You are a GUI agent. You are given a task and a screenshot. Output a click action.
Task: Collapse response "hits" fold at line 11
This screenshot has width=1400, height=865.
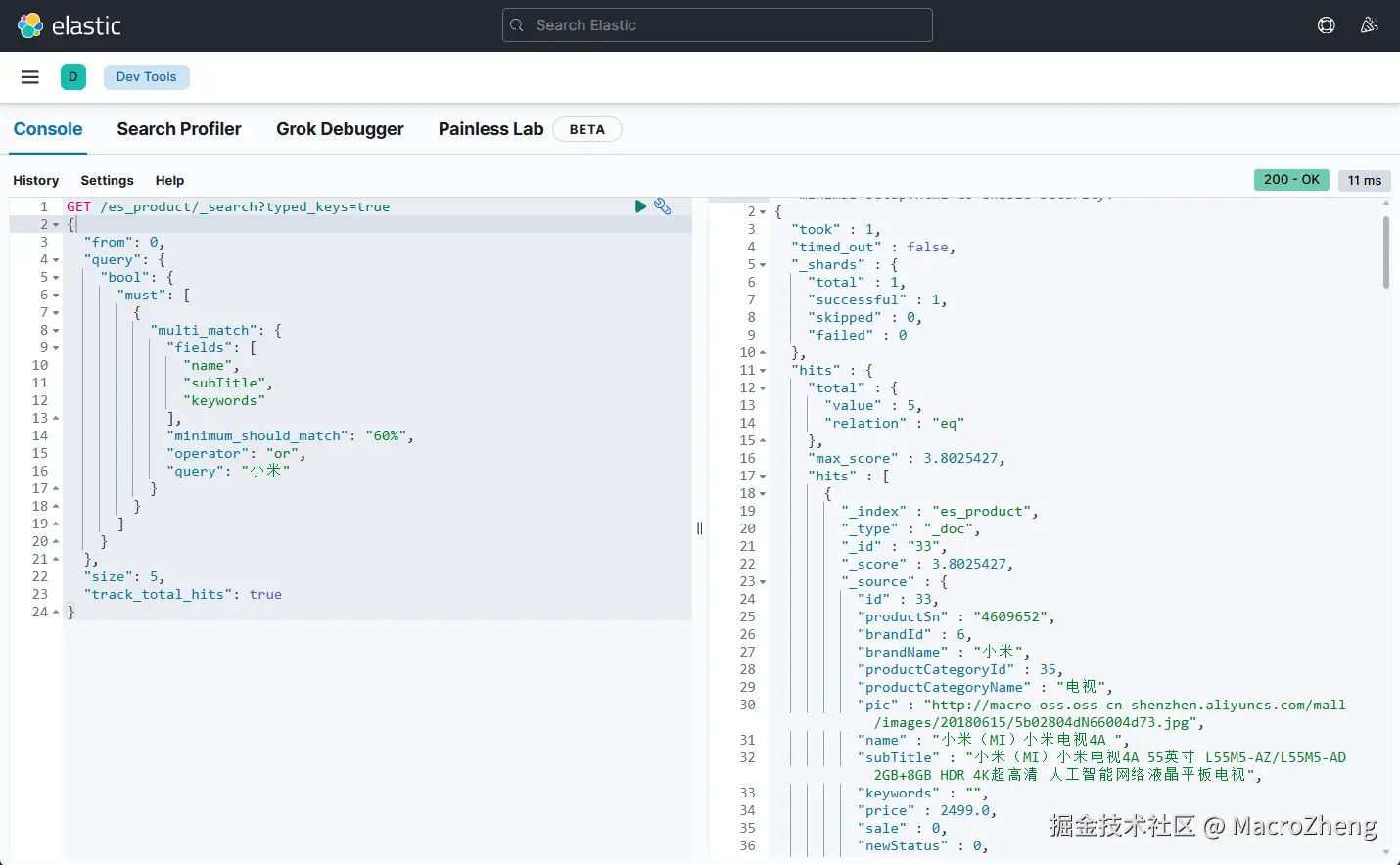(763, 371)
